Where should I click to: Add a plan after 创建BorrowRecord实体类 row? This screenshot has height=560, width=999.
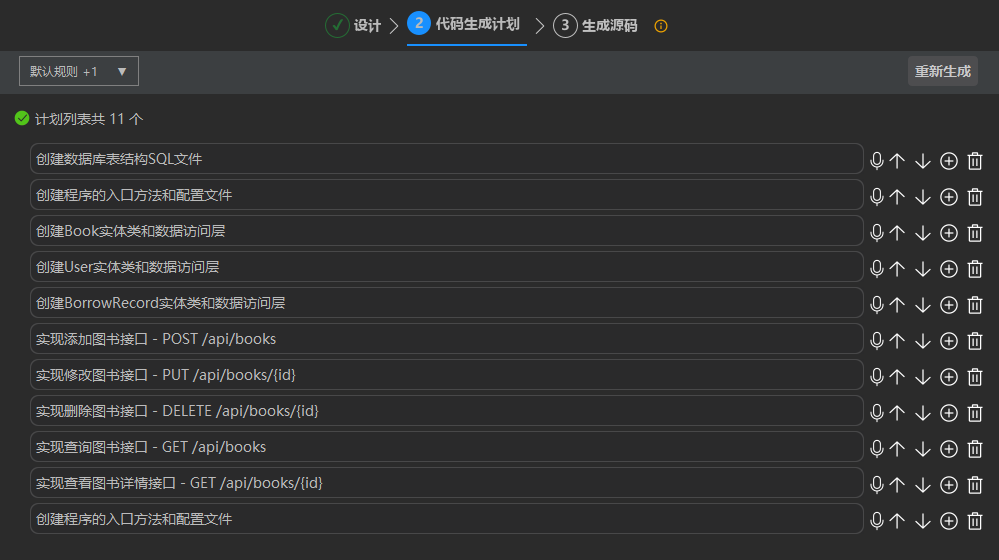coord(949,304)
